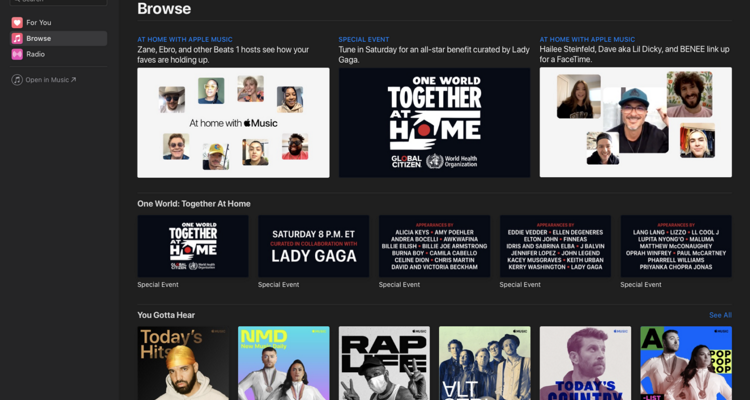Click the You Gotta Hear section title

166,315
